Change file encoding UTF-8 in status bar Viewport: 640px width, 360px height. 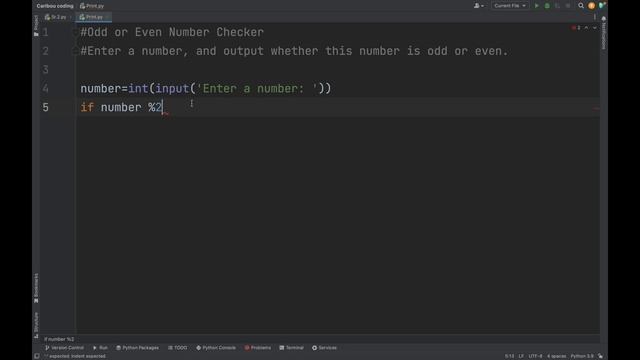point(536,356)
